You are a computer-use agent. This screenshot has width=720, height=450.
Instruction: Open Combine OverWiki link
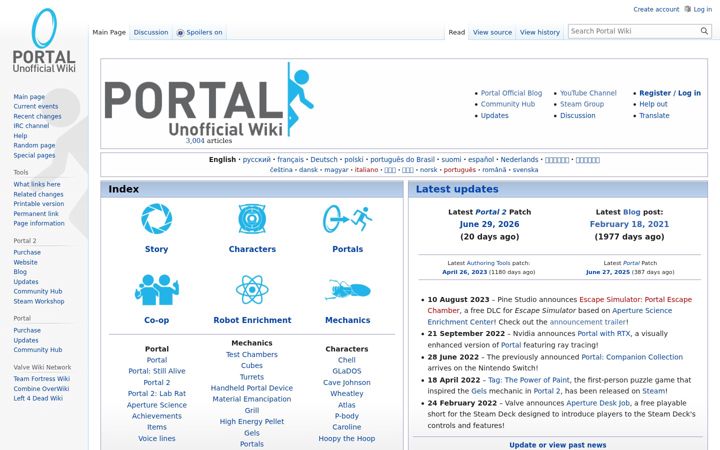[x=41, y=388]
